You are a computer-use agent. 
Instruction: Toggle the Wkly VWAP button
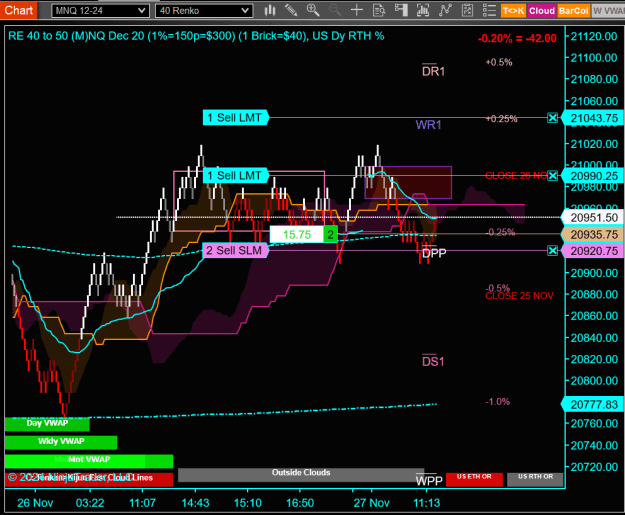pyautogui.click(x=61, y=442)
